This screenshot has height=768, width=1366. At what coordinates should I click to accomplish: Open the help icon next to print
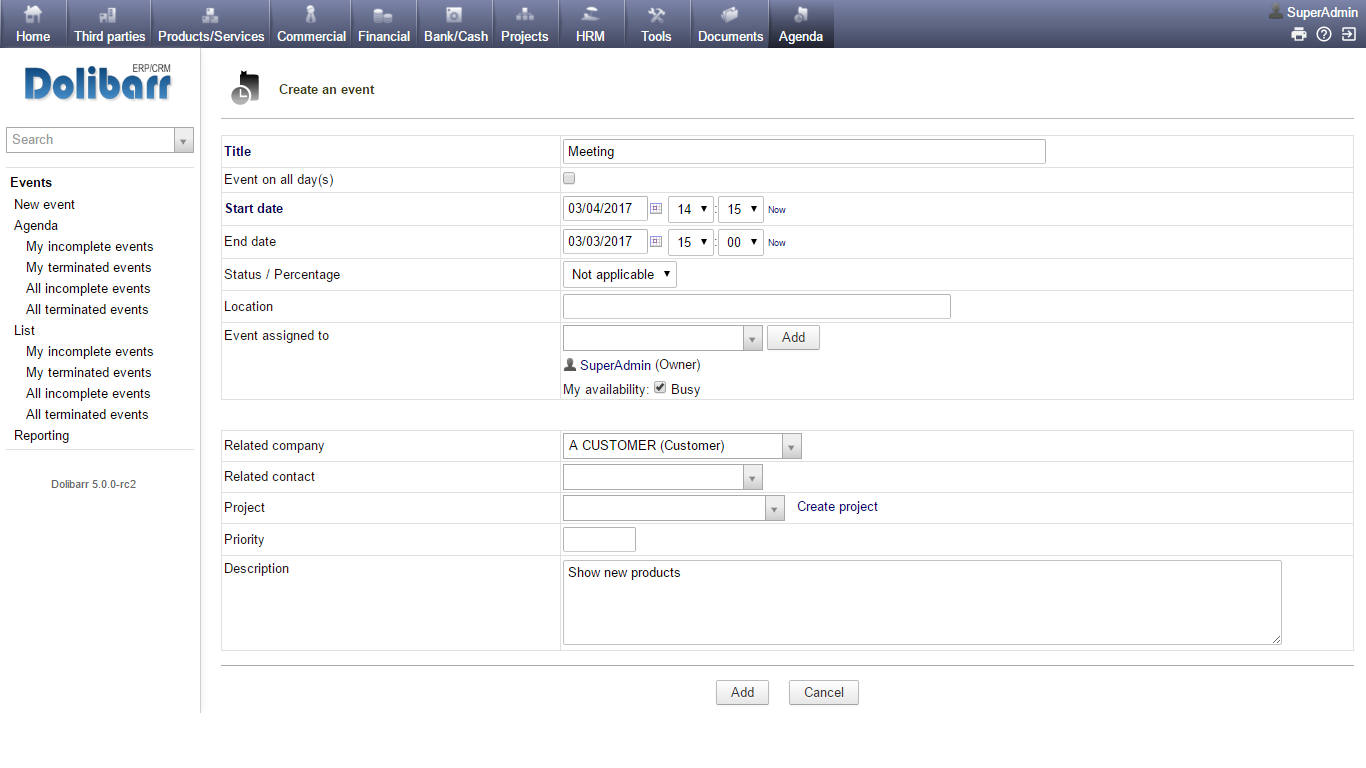point(1323,33)
